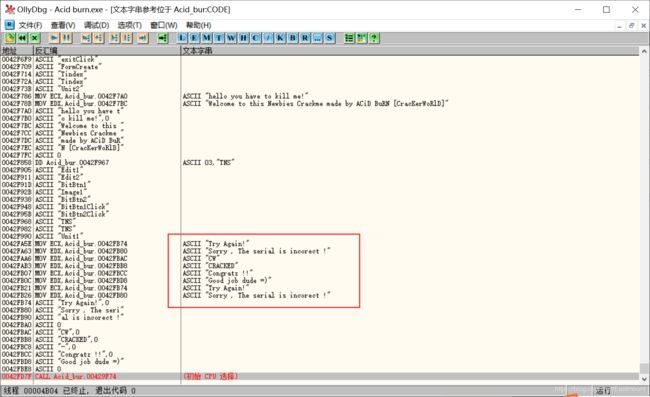Open the 帮助(H) menu

click(x=199, y=25)
